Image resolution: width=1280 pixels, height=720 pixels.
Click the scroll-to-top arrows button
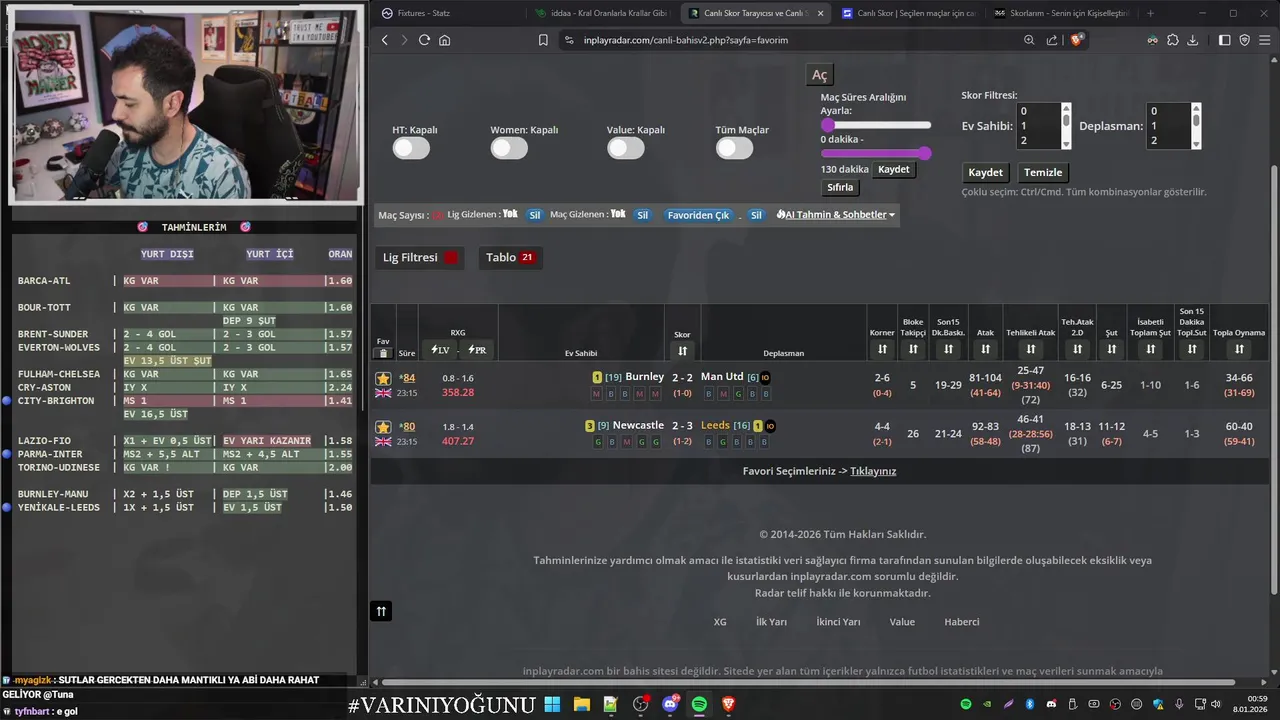tap(381, 611)
